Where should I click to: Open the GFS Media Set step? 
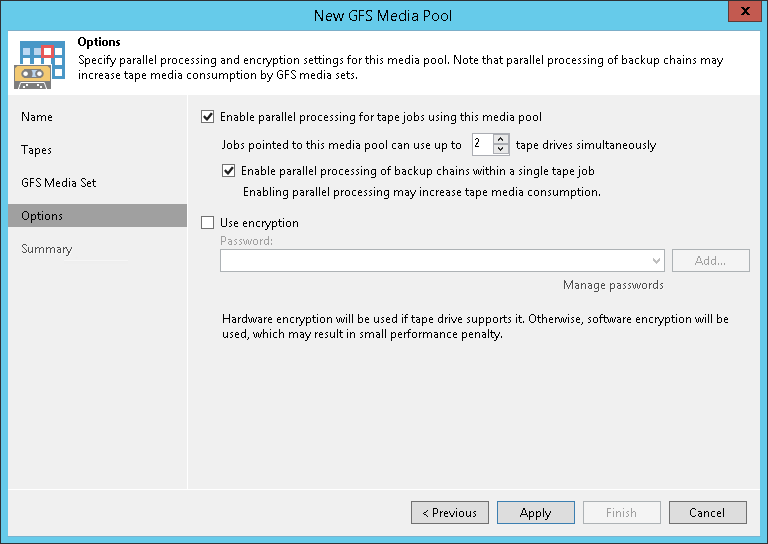tap(59, 183)
